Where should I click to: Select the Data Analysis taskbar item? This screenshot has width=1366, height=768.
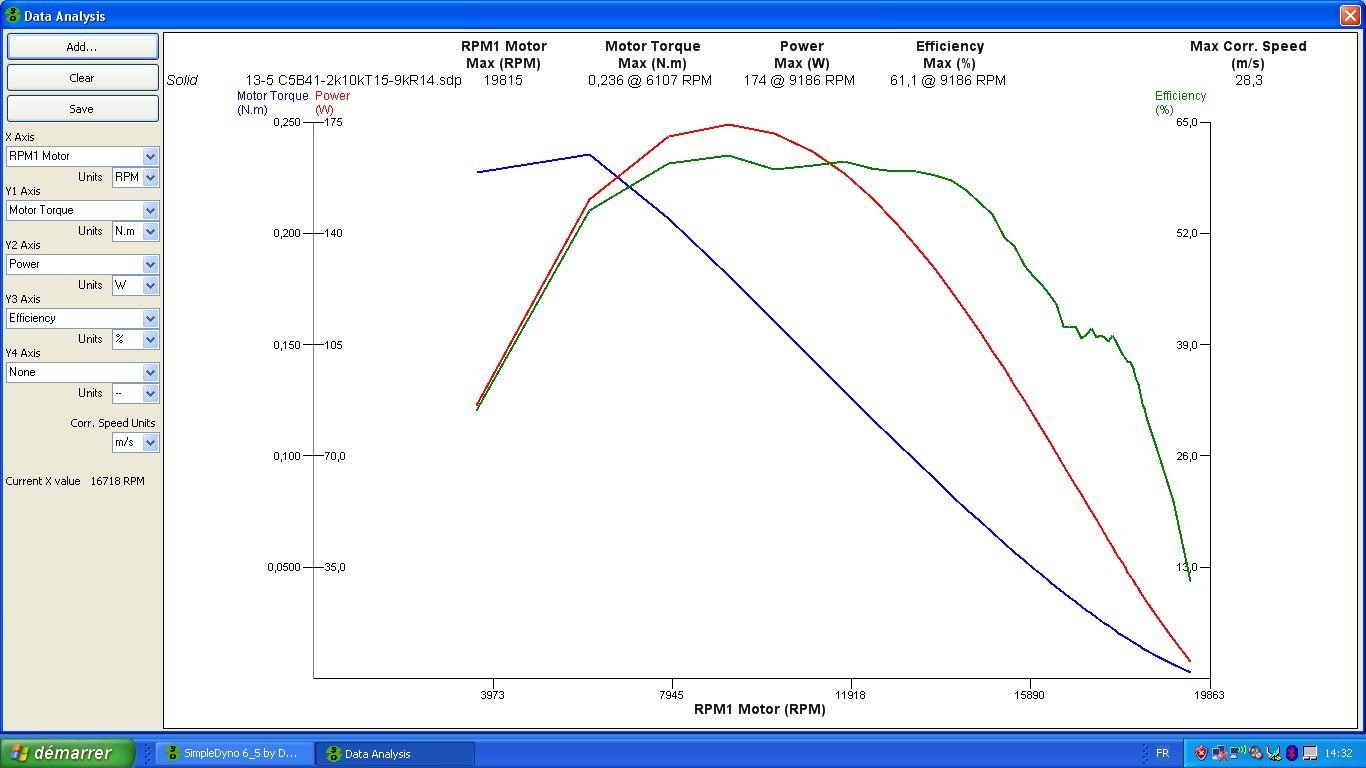(393, 753)
